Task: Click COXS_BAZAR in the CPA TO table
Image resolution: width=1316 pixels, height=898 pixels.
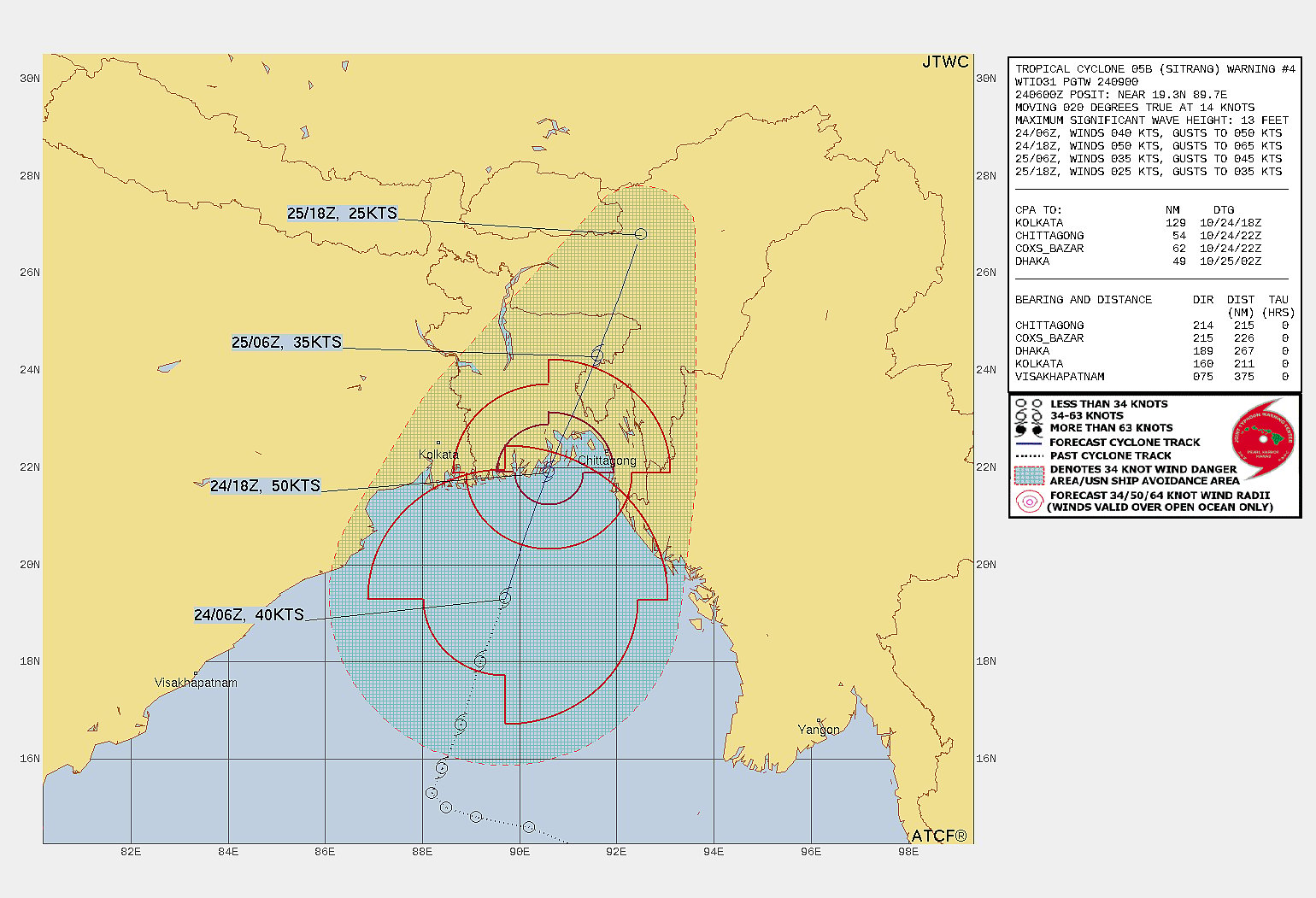Action: (1049, 249)
